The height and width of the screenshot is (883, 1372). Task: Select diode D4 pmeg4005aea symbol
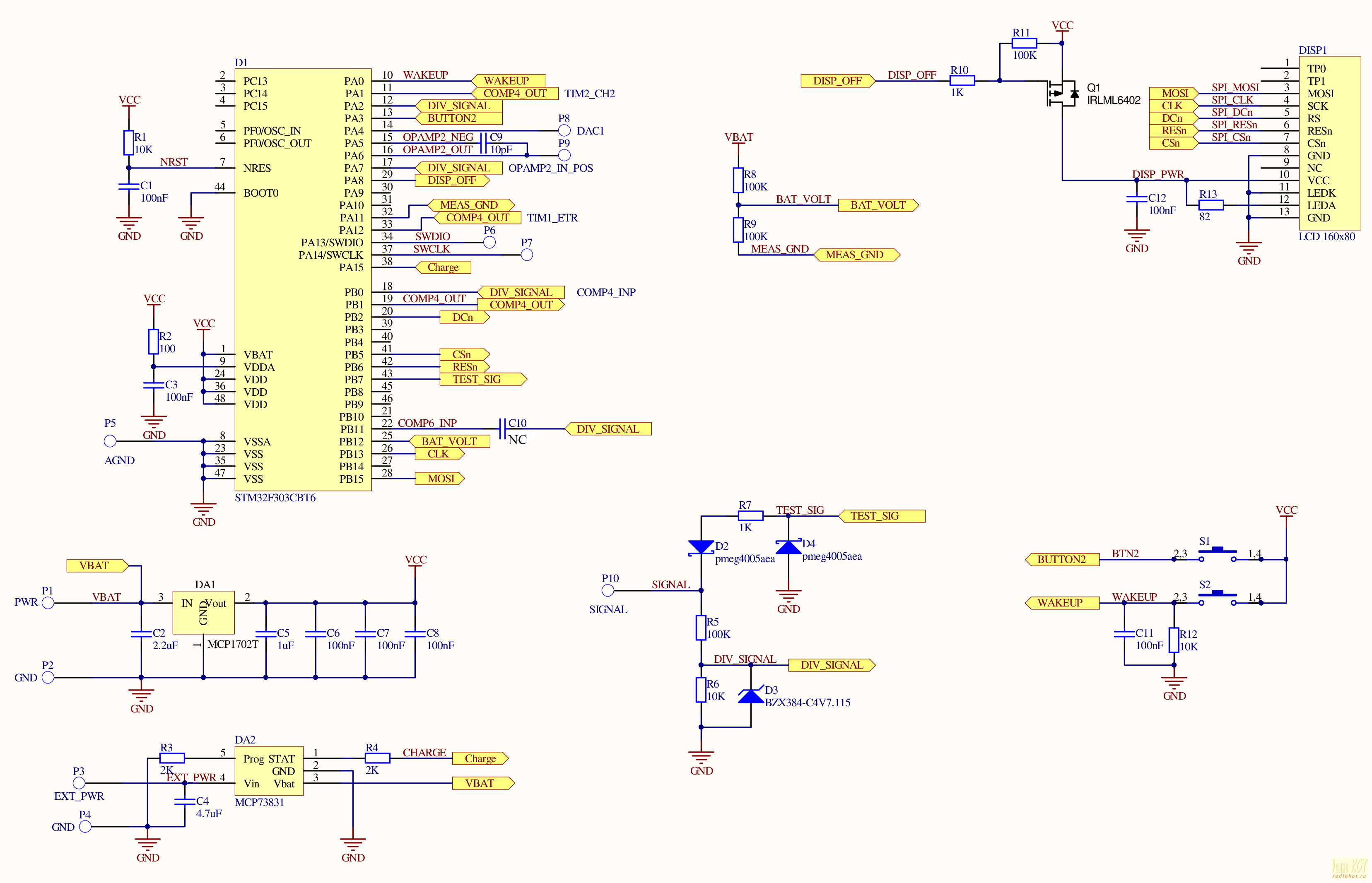click(x=788, y=547)
